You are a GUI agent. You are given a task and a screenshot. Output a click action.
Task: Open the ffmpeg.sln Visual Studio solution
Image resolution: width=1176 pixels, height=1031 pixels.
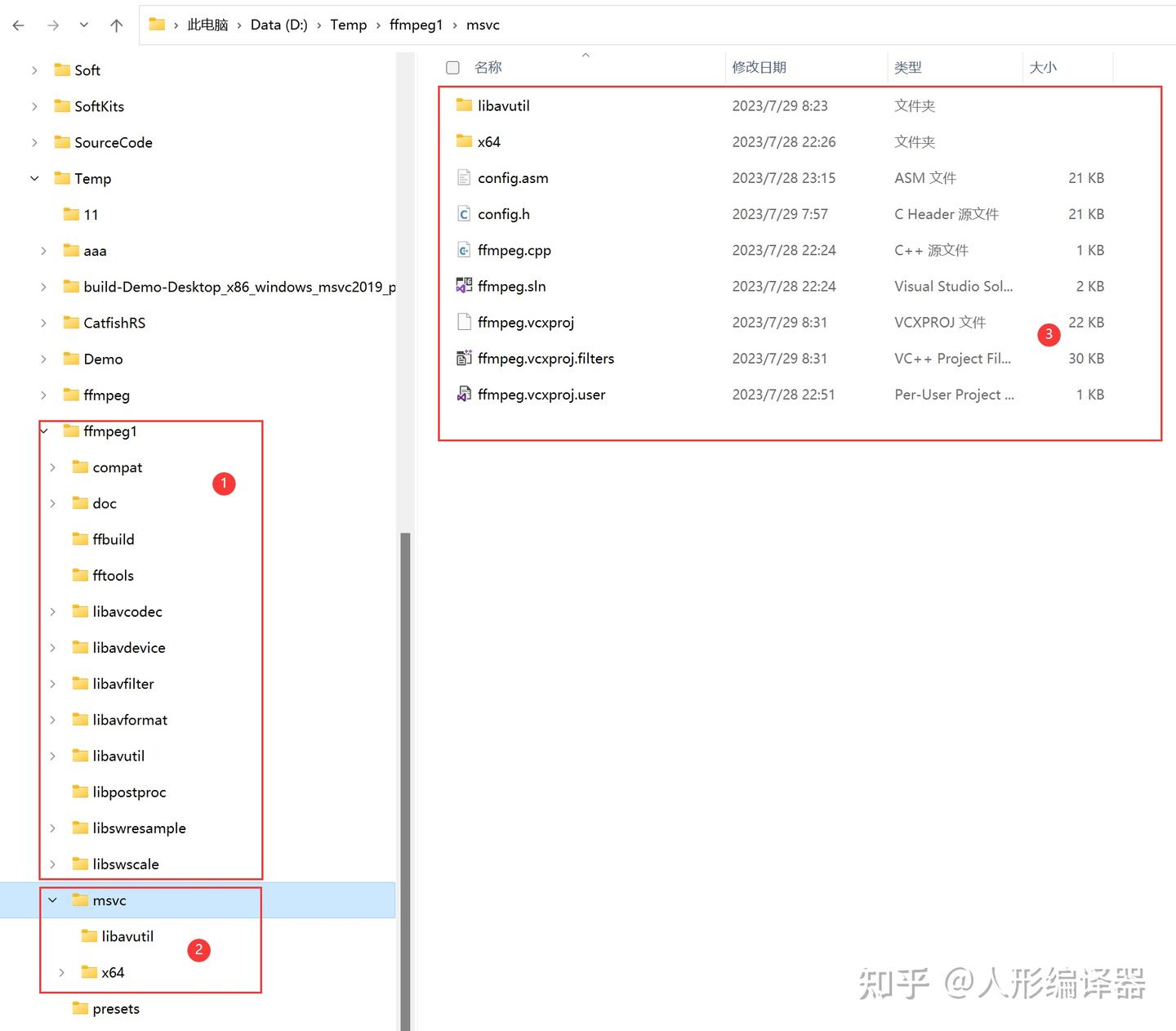tap(511, 286)
